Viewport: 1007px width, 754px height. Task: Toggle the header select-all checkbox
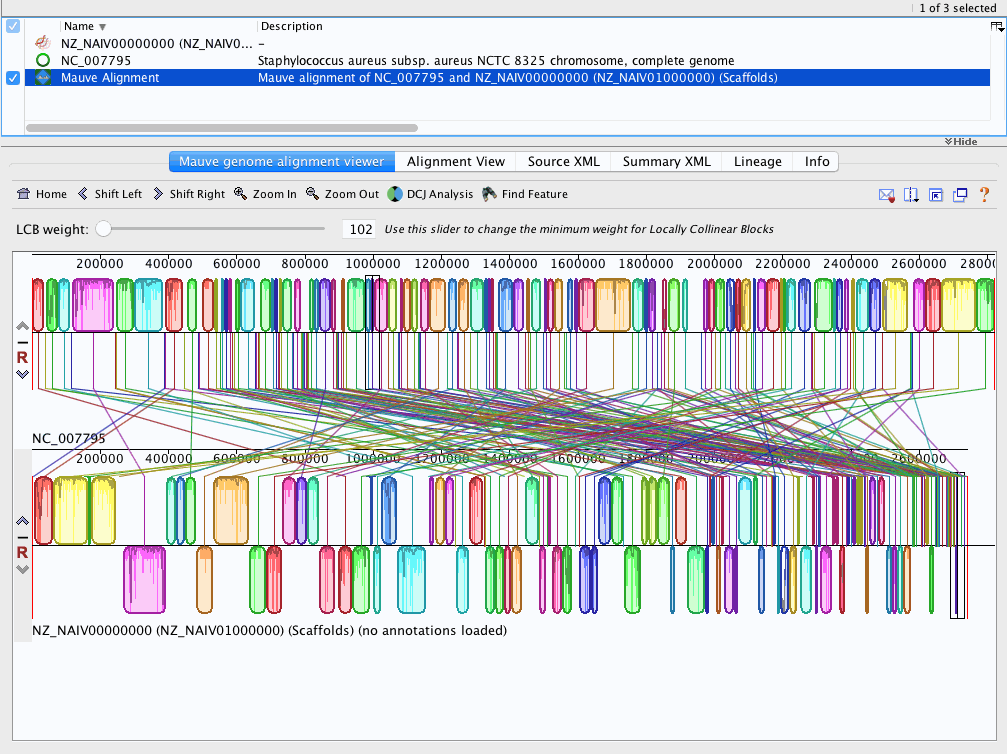coord(13,26)
